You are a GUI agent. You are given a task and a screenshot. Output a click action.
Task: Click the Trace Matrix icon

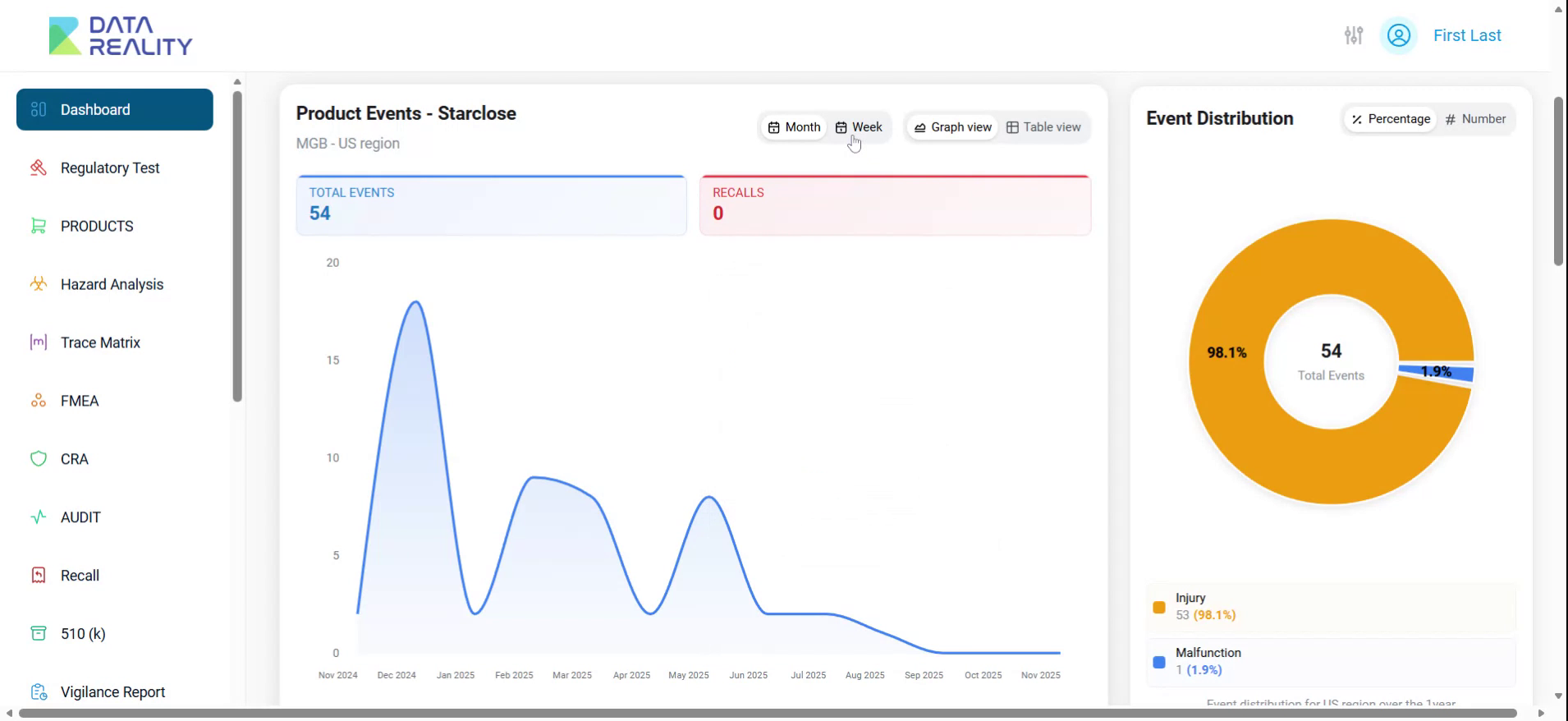coord(38,342)
